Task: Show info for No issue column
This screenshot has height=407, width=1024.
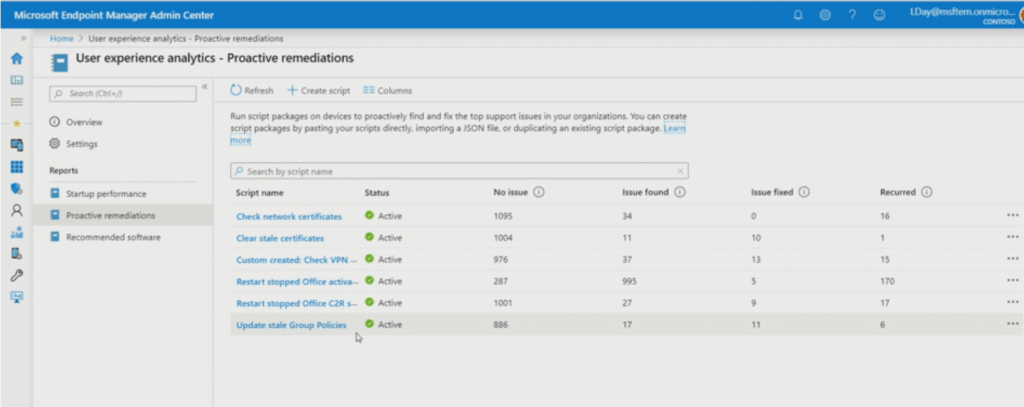Action: click(539, 193)
